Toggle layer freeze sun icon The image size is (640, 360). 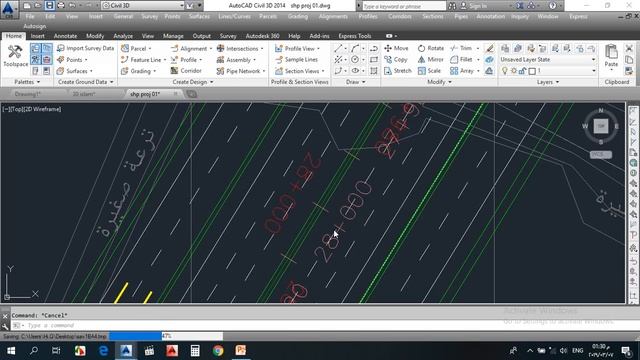514,71
